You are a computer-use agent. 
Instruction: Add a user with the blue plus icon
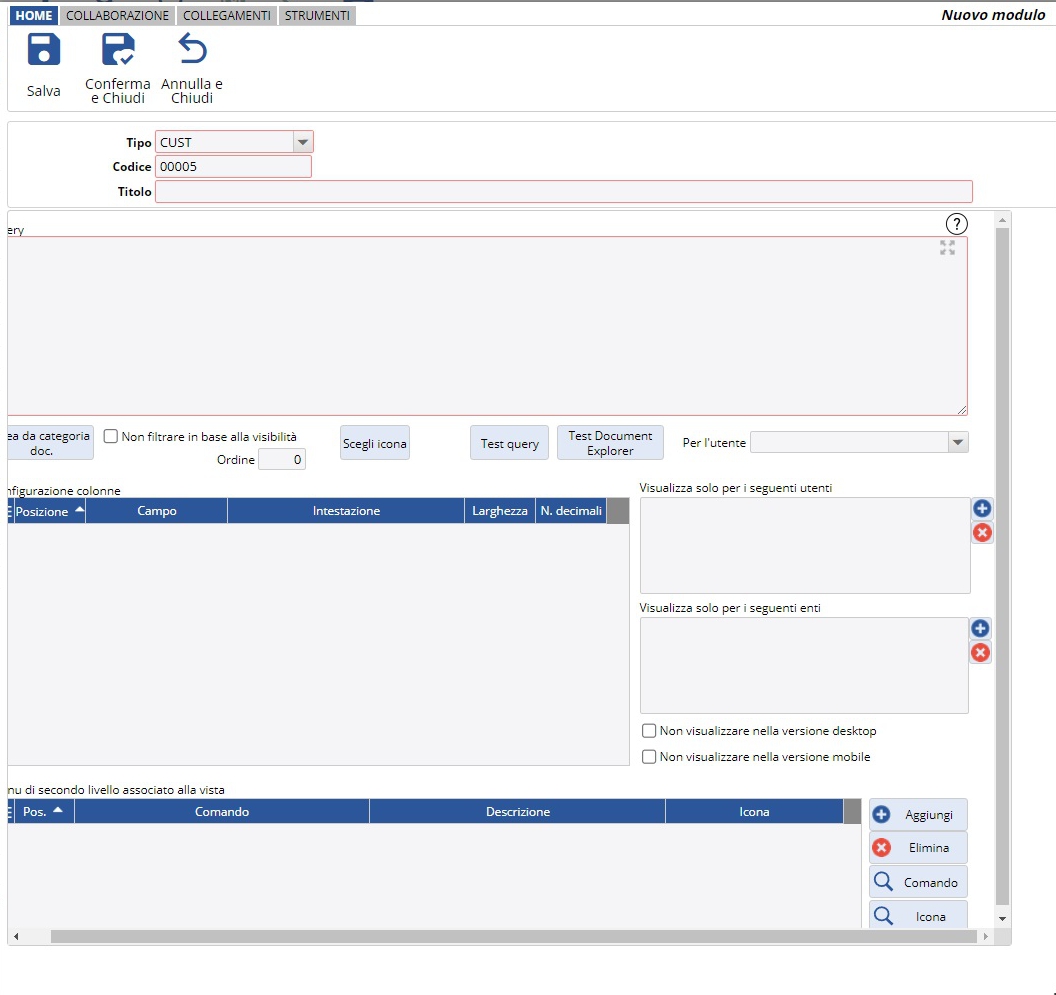coord(982,509)
